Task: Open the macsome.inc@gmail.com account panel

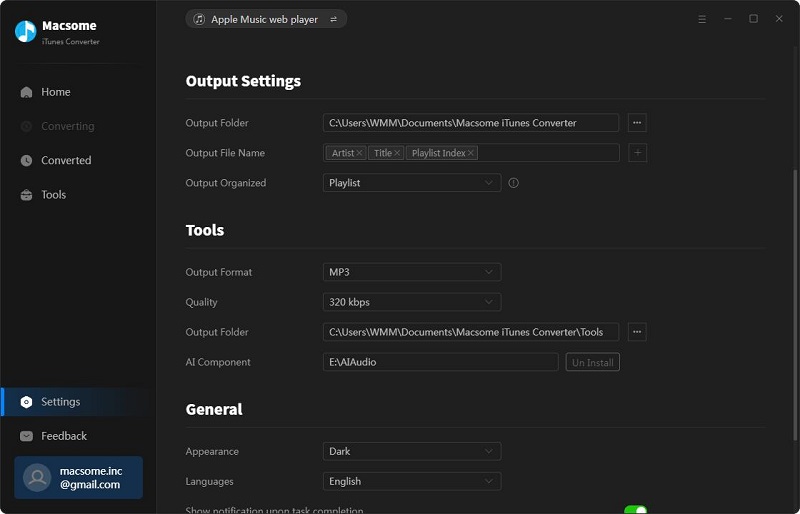Action: pos(79,477)
